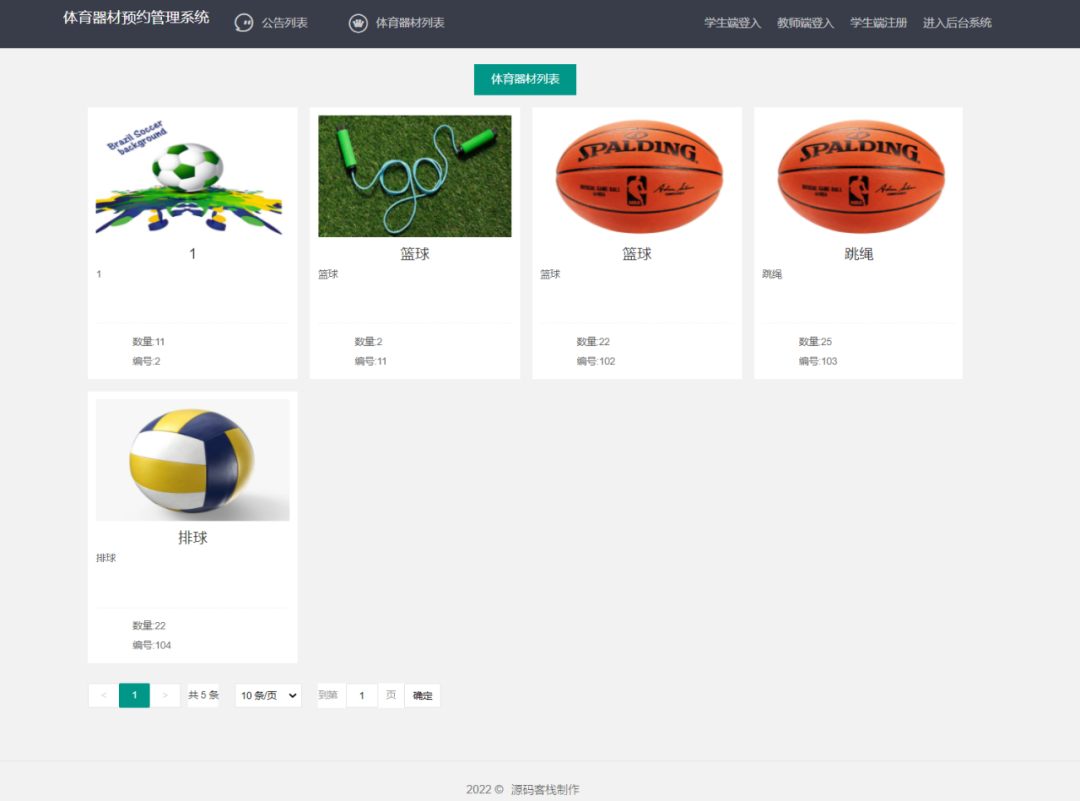Click the announcement list icon in navbar
The height and width of the screenshot is (801, 1080).
(x=243, y=23)
